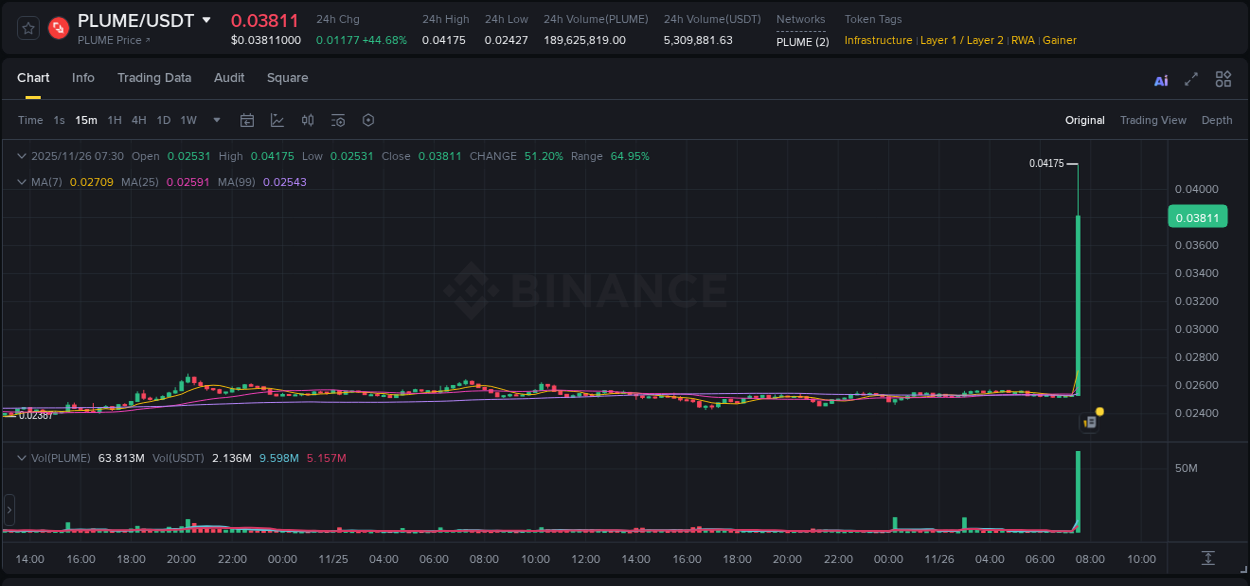Hide the MA indicators row
1250x586 pixels.
pos(21,182)
